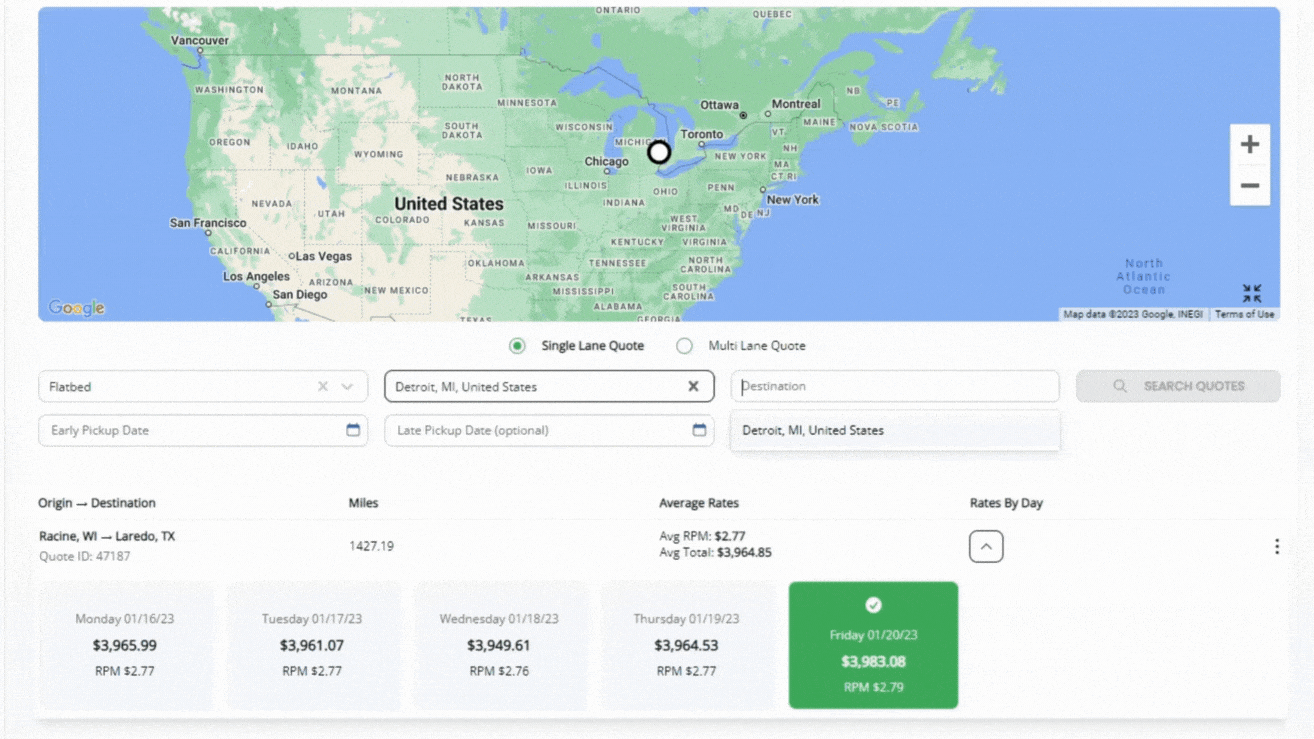
Task: Click the Search Quotes button
Action: click(1177, 386)
